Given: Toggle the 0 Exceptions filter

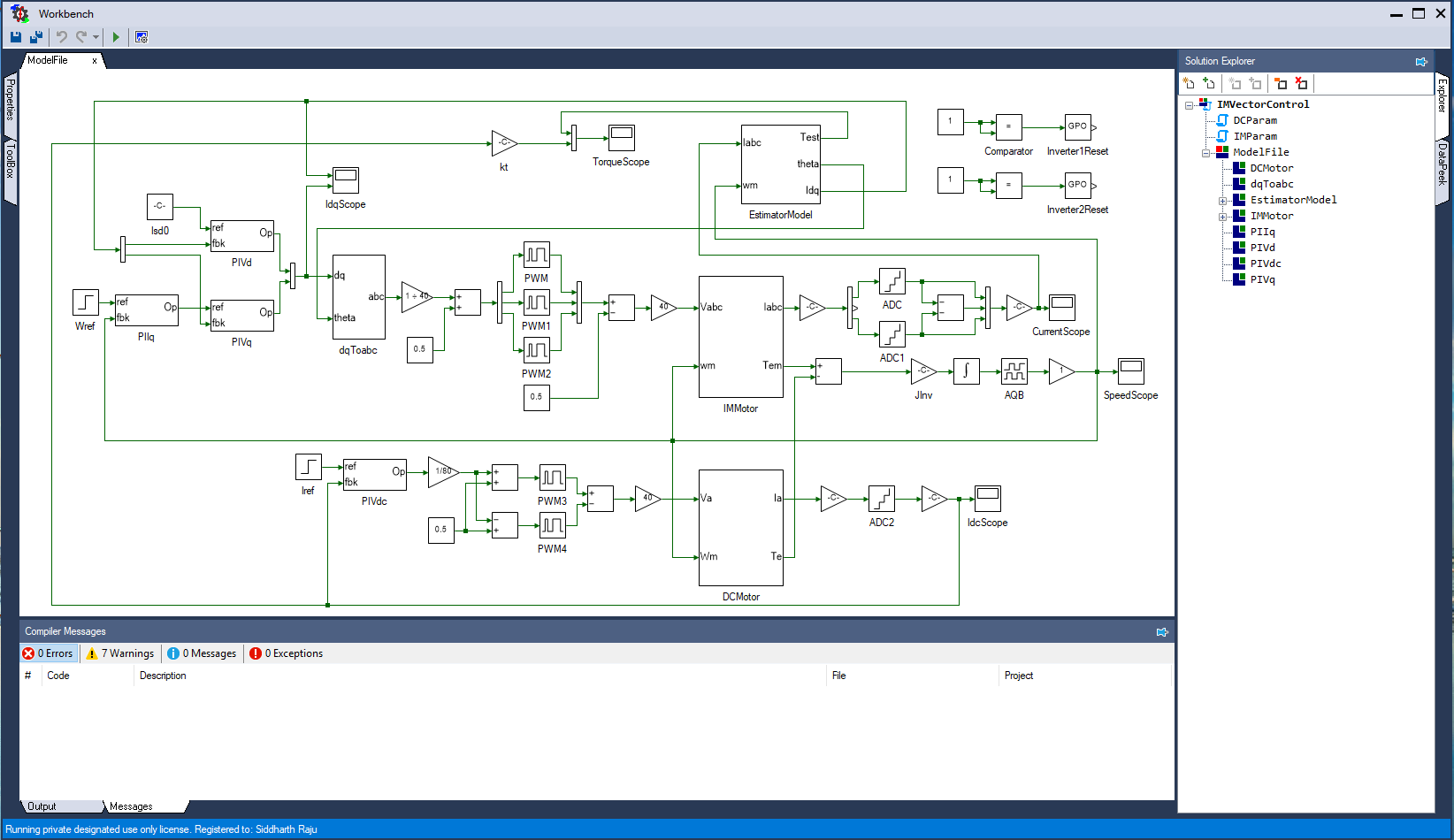Looking at the screenshot, I should (287, 653).
